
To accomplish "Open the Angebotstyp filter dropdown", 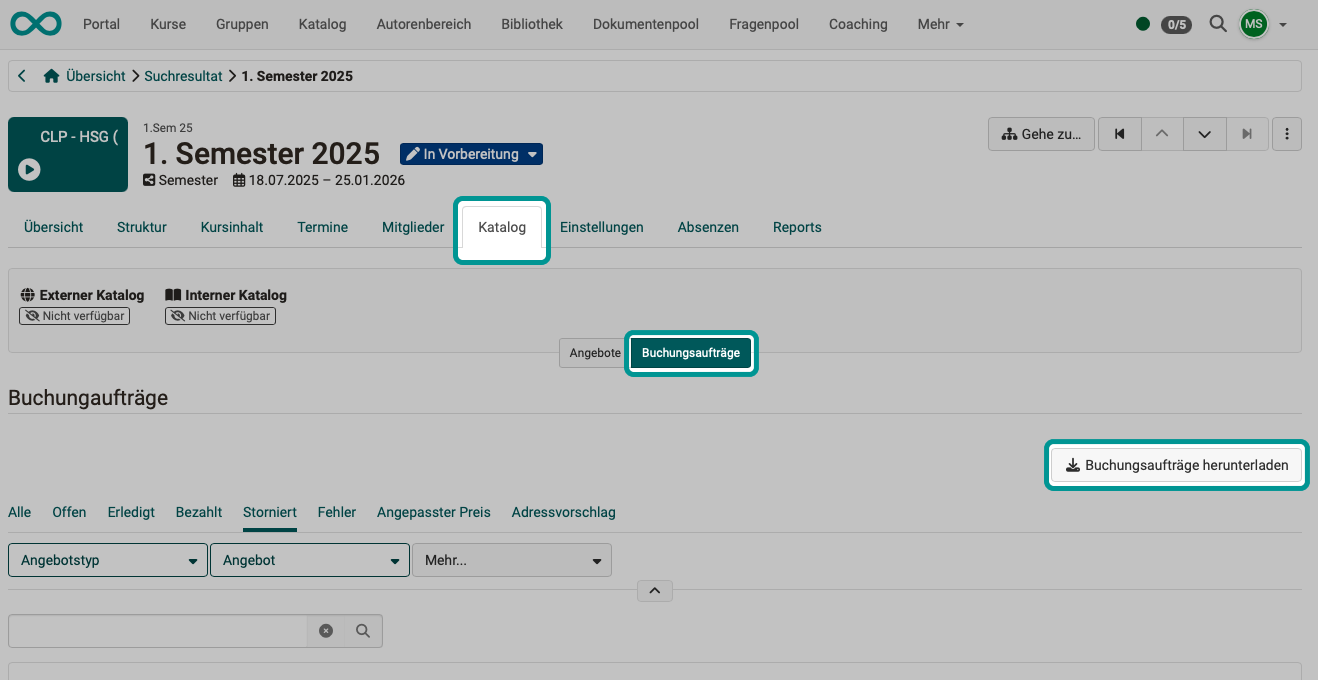I will pos(107,560).
